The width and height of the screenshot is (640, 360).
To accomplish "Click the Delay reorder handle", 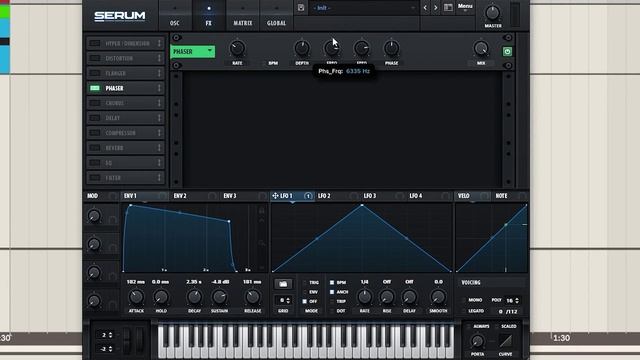I will [159, 118].
